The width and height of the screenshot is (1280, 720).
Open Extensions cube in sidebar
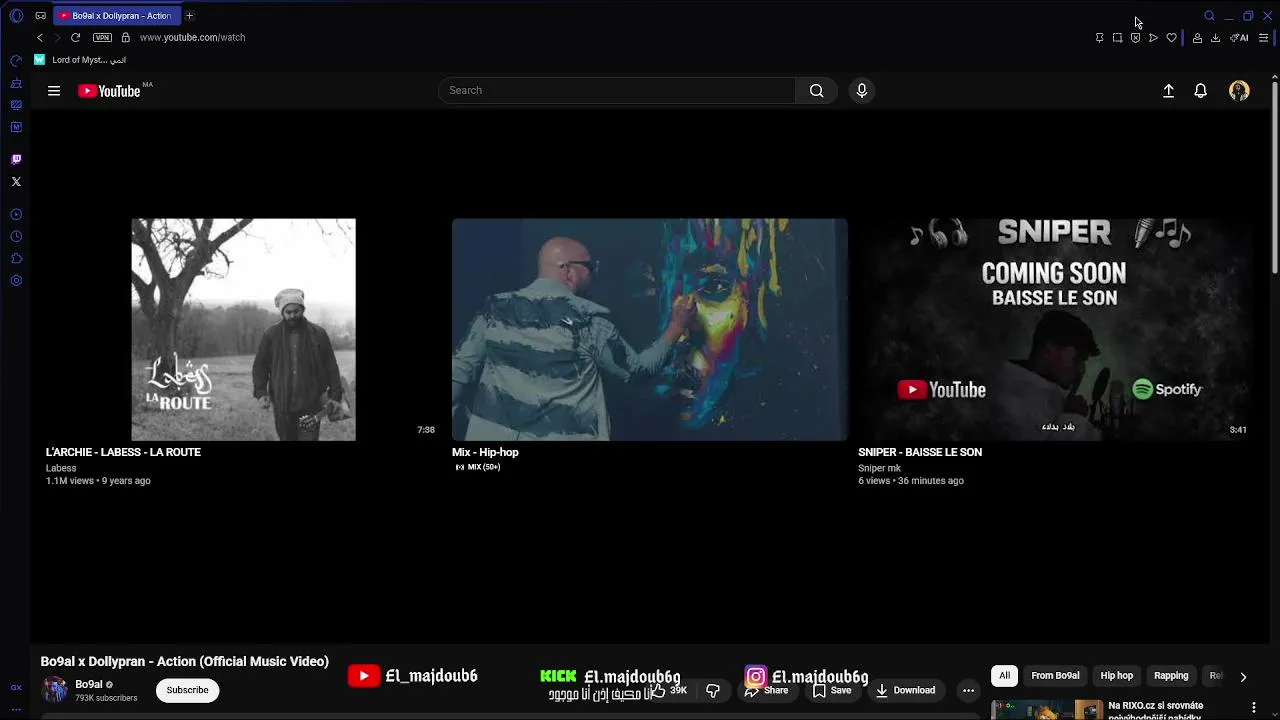(x=16, y=259)
